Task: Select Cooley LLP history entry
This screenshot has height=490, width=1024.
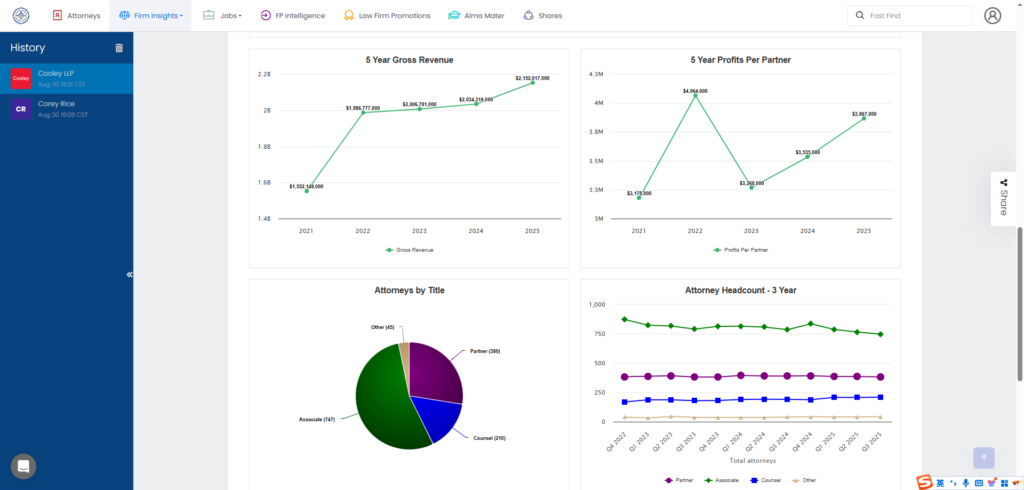Action: (66, 78)
